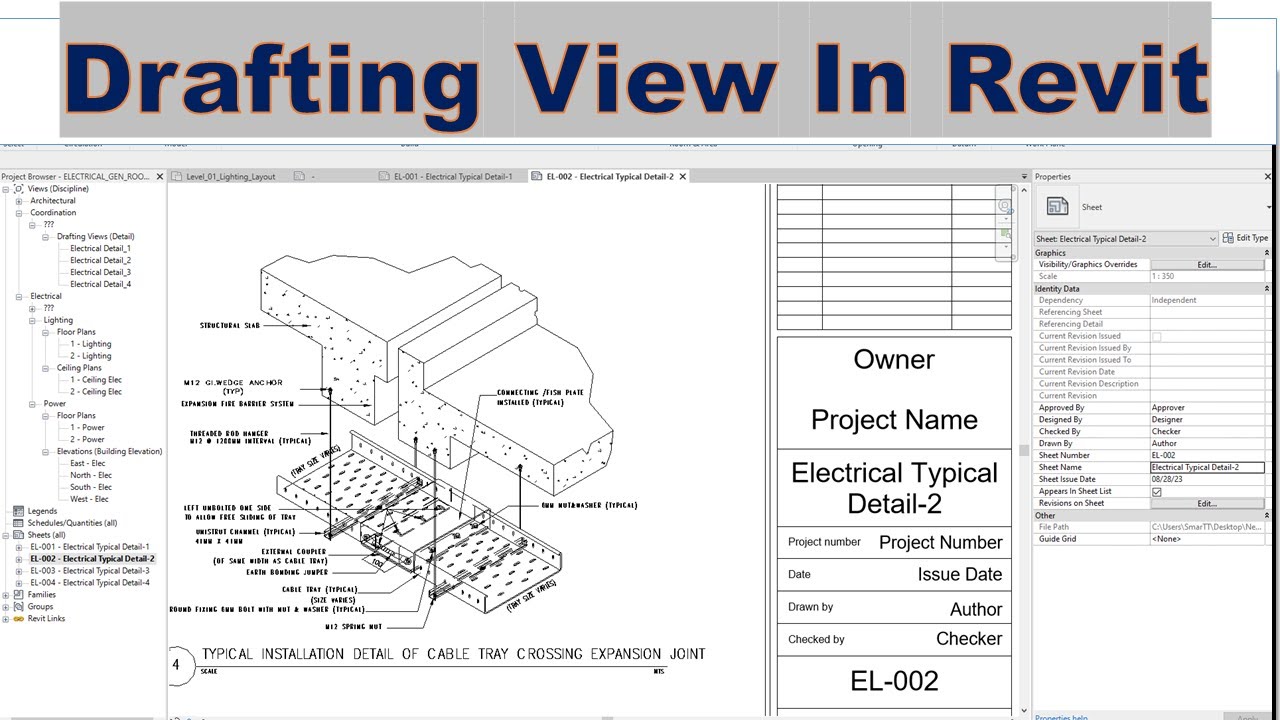Click the EL-001 tab sheet icon

pos(385,177)
